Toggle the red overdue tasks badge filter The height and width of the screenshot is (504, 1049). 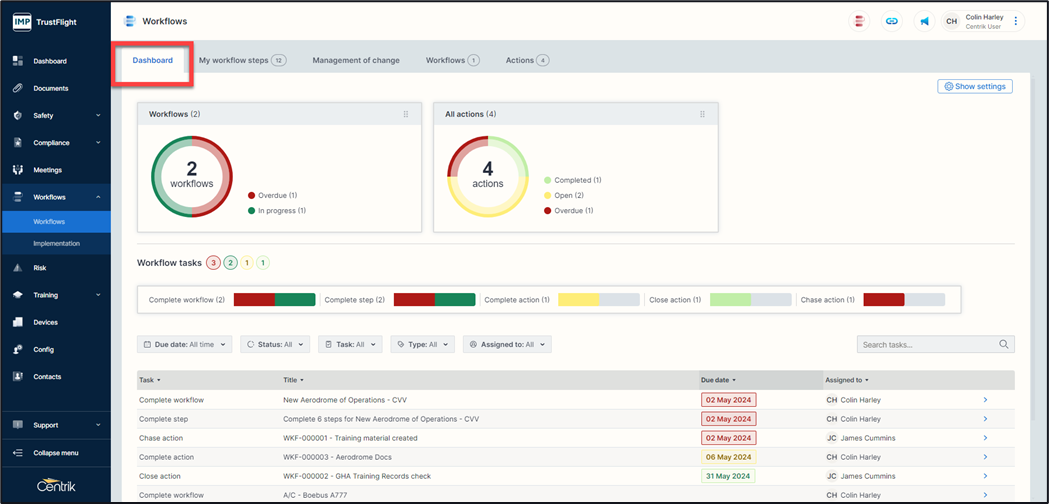pos(213,263)
